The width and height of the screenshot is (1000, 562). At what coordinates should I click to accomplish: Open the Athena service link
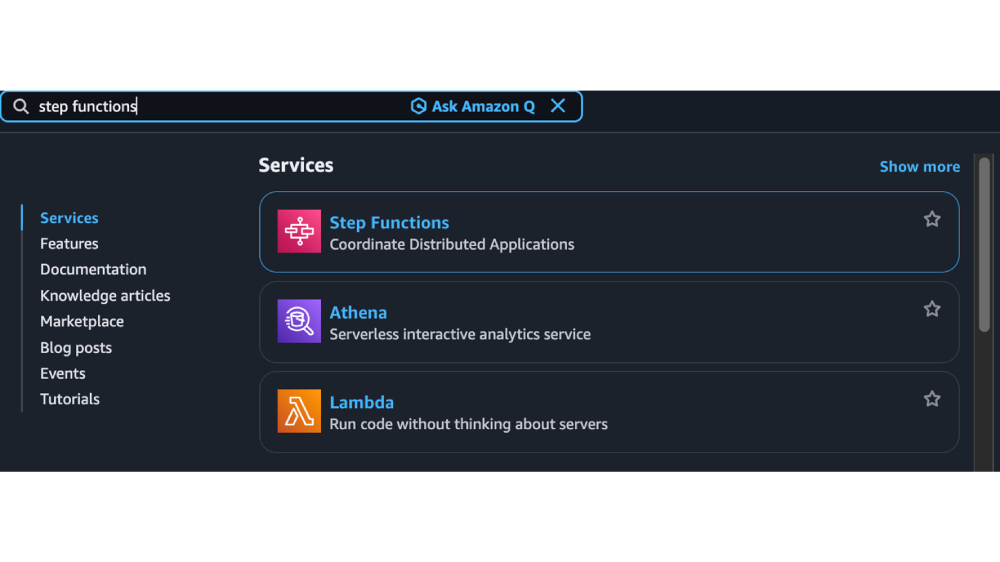point(358,313)
